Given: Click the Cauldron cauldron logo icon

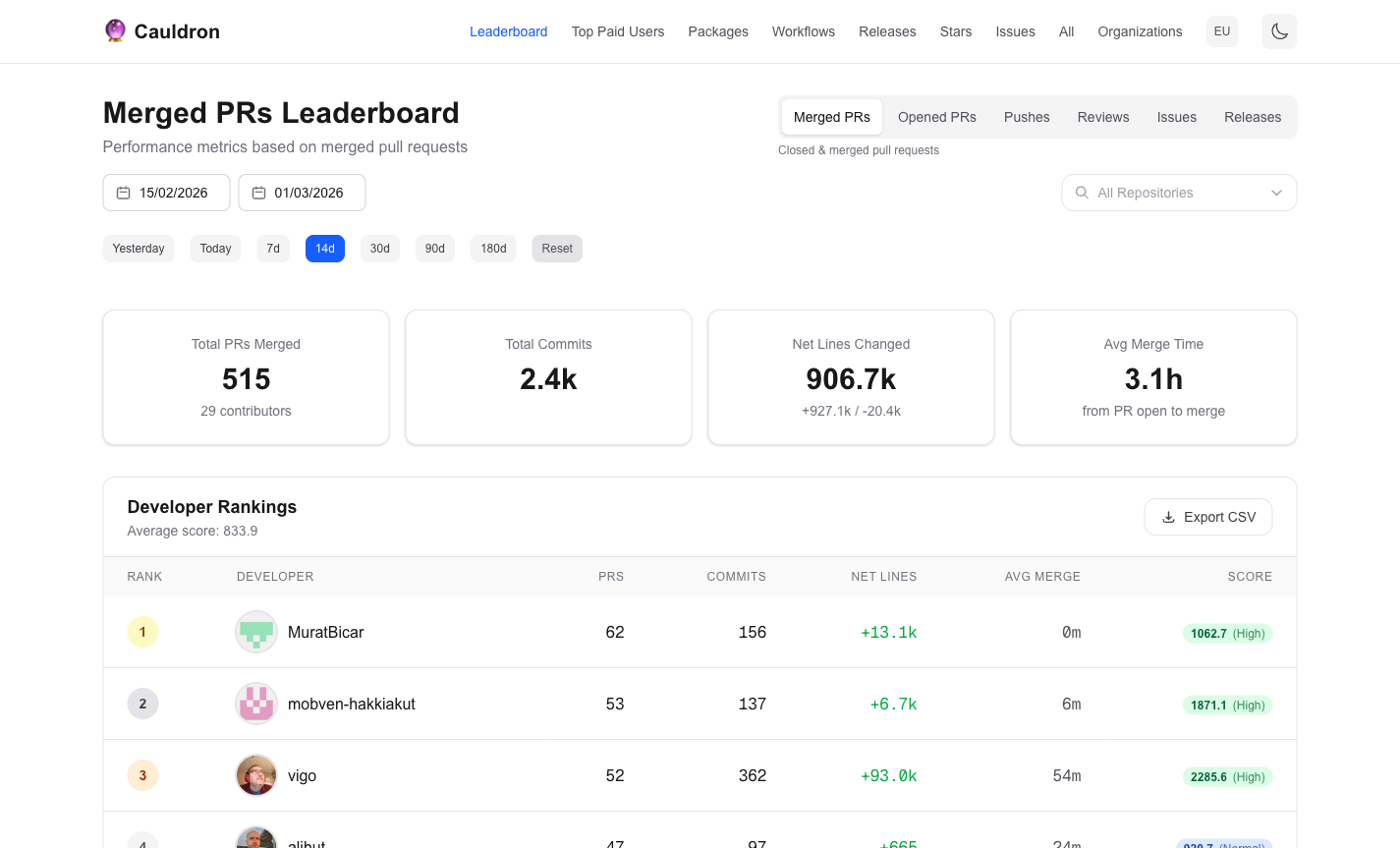Looking at the screenshot, I should [x=115, y=30].
